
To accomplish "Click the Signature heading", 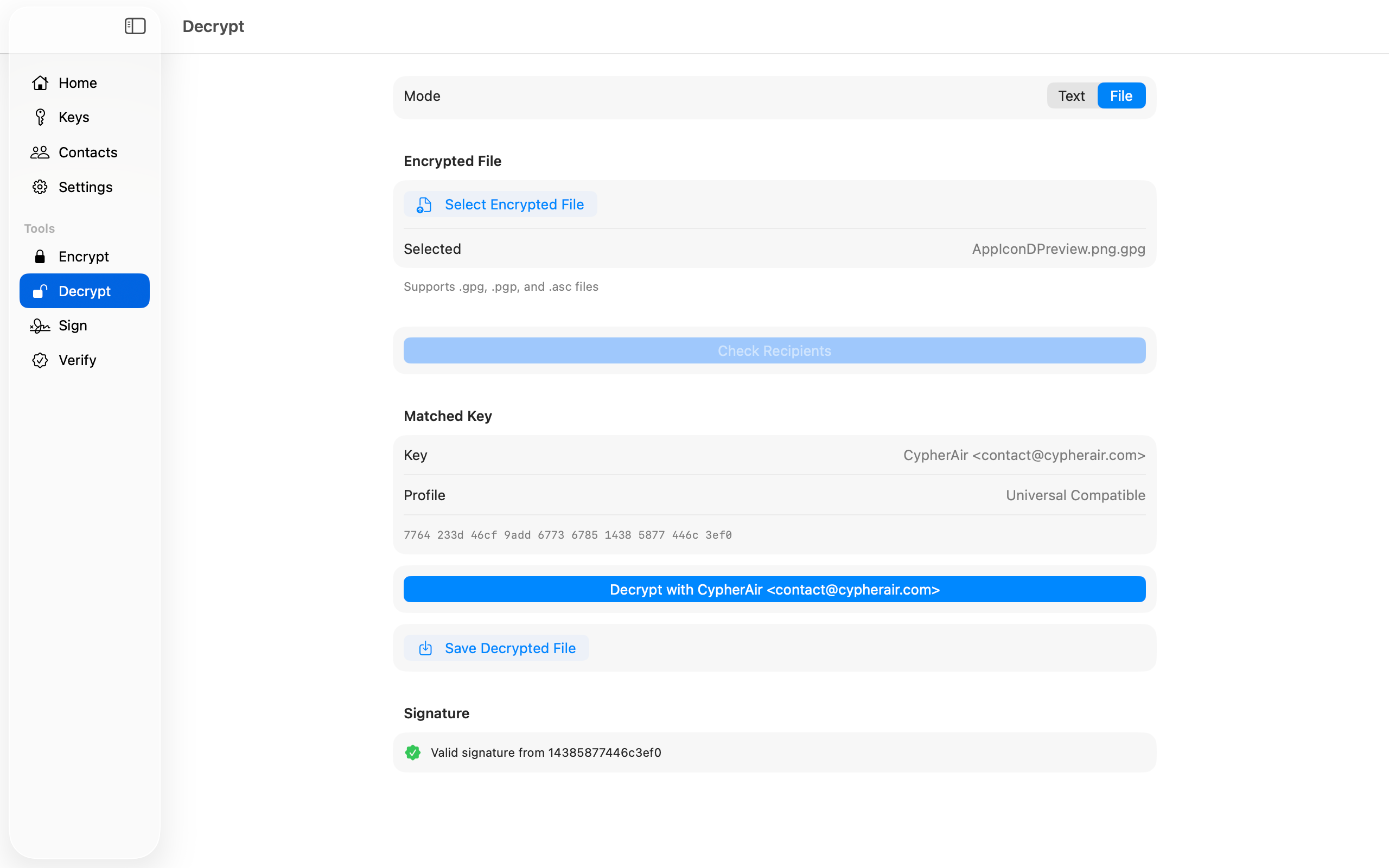I will click(436, 713).
